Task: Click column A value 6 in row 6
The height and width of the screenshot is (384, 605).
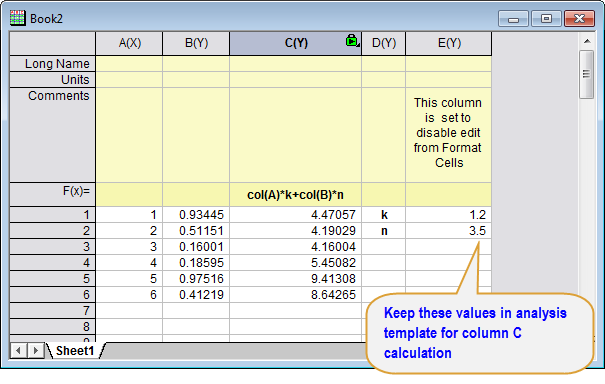Action: pos(129,295)
